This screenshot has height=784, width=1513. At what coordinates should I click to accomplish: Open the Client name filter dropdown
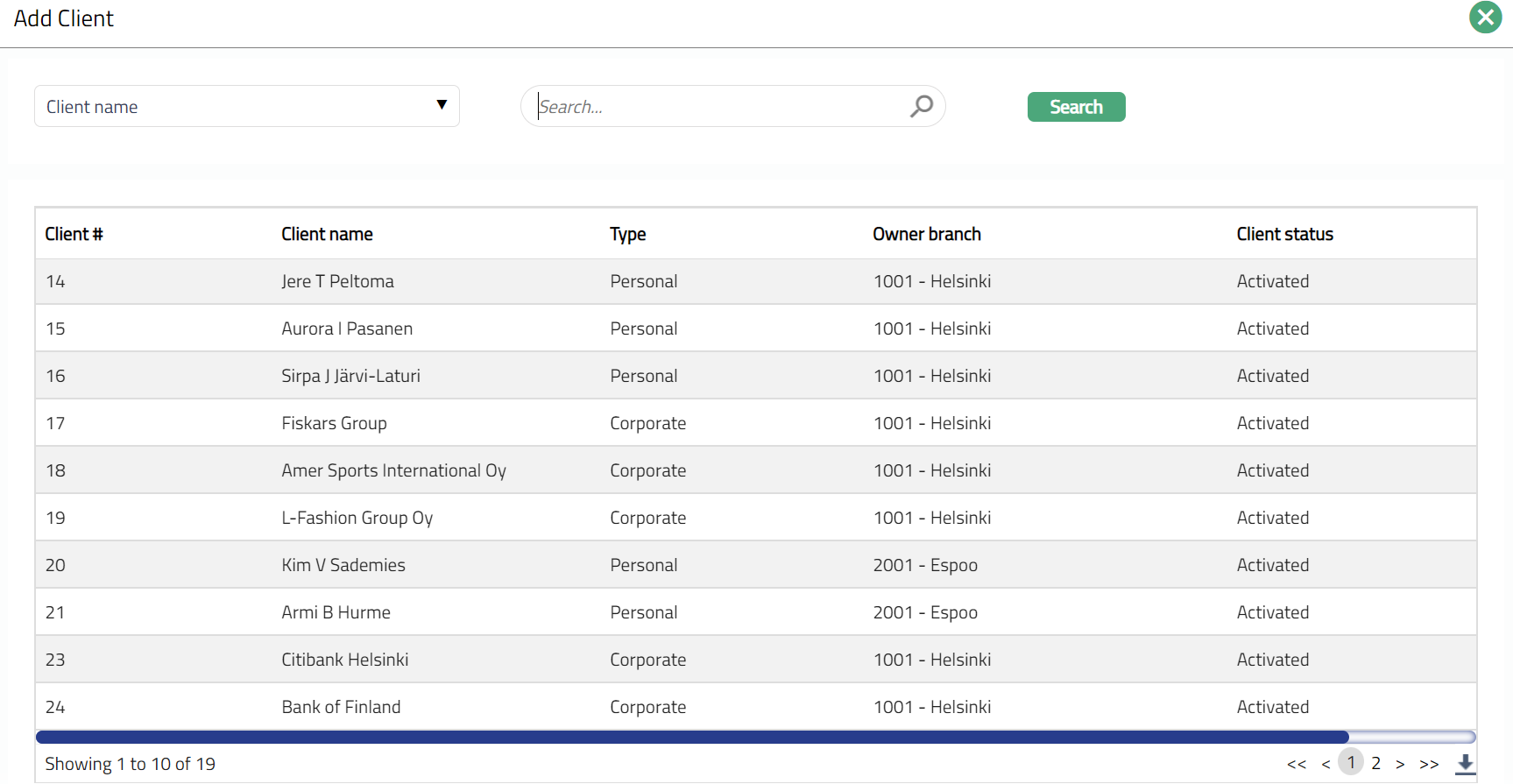[247, 106]
